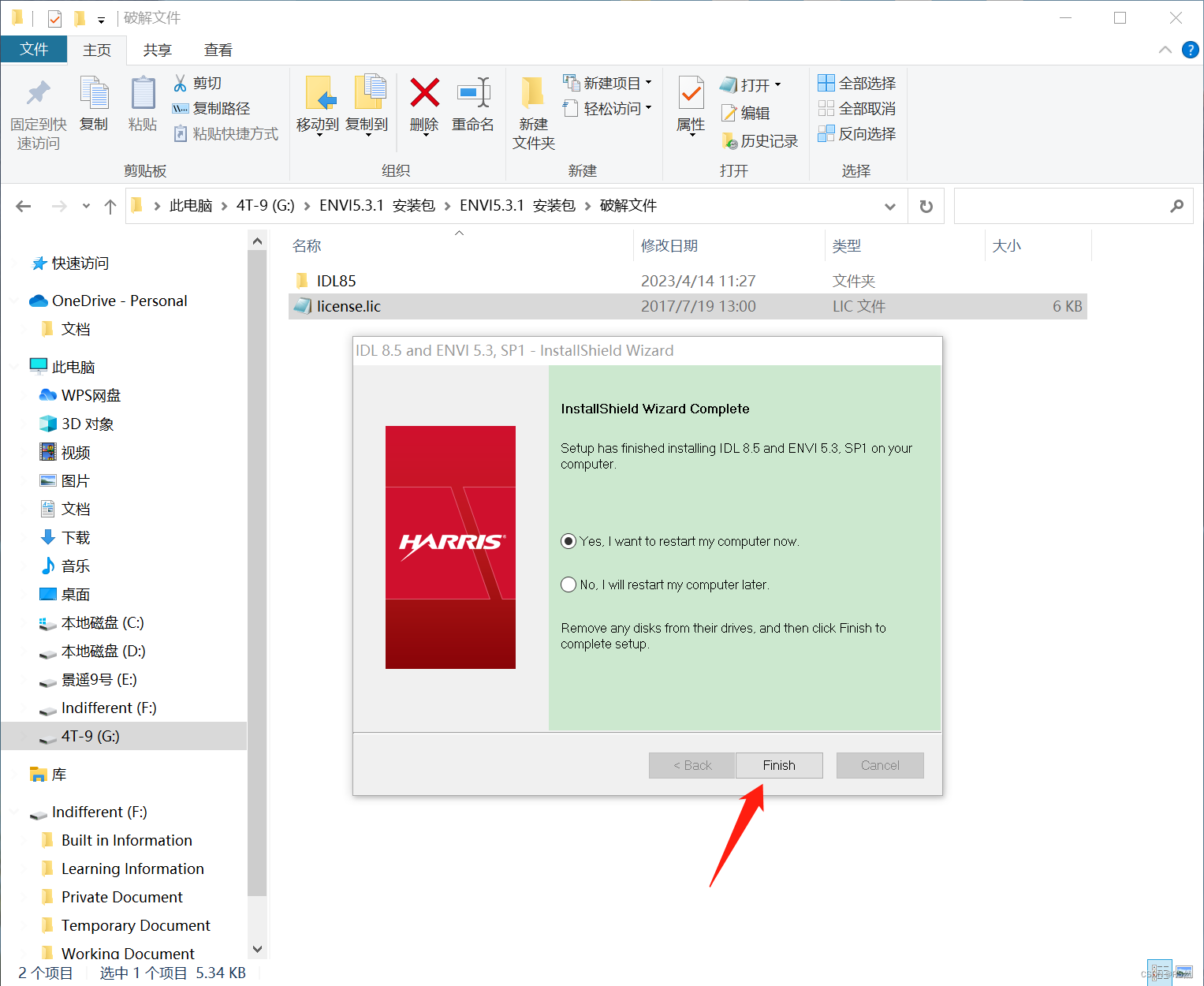
Task: Click Select all (全部选择)
Action: [857, 83]
